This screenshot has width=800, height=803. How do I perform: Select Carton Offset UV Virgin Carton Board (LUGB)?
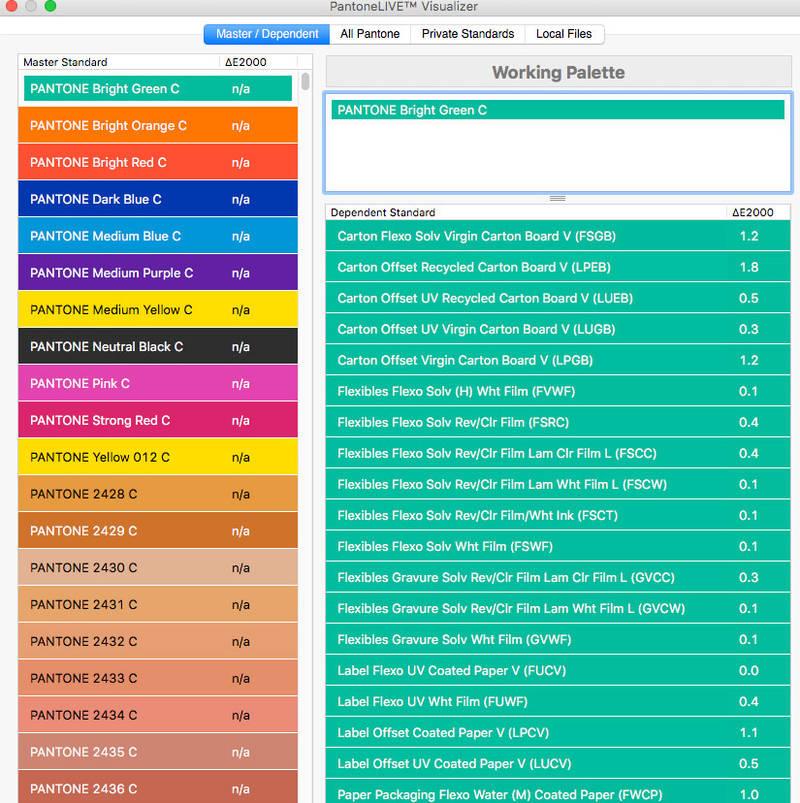coord(558,329)
